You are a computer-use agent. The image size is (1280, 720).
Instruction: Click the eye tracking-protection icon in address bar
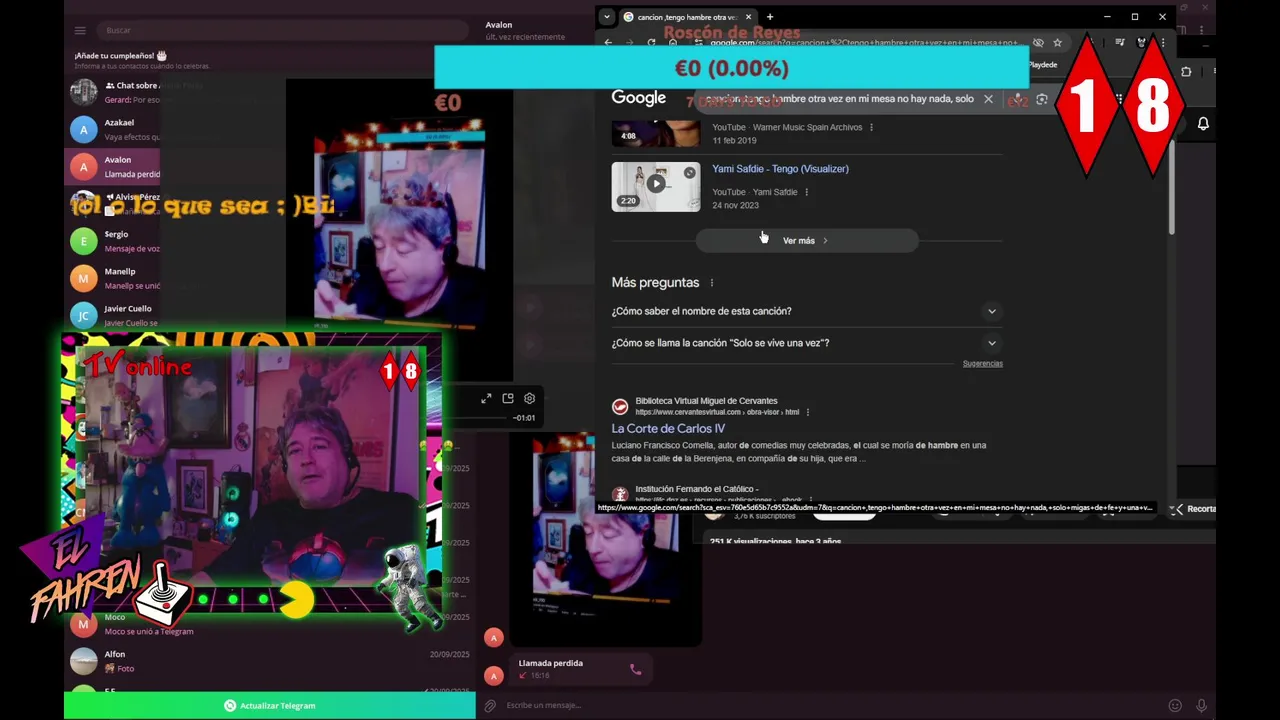[1038, 42]
